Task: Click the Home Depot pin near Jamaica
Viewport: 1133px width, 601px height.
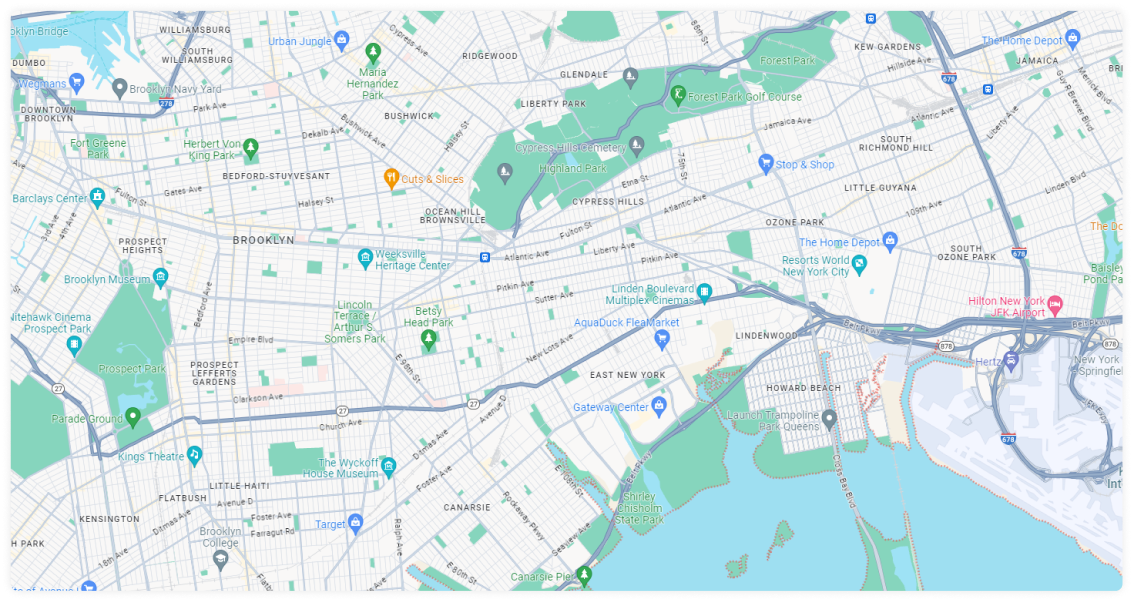Action: coord(1072,38)
